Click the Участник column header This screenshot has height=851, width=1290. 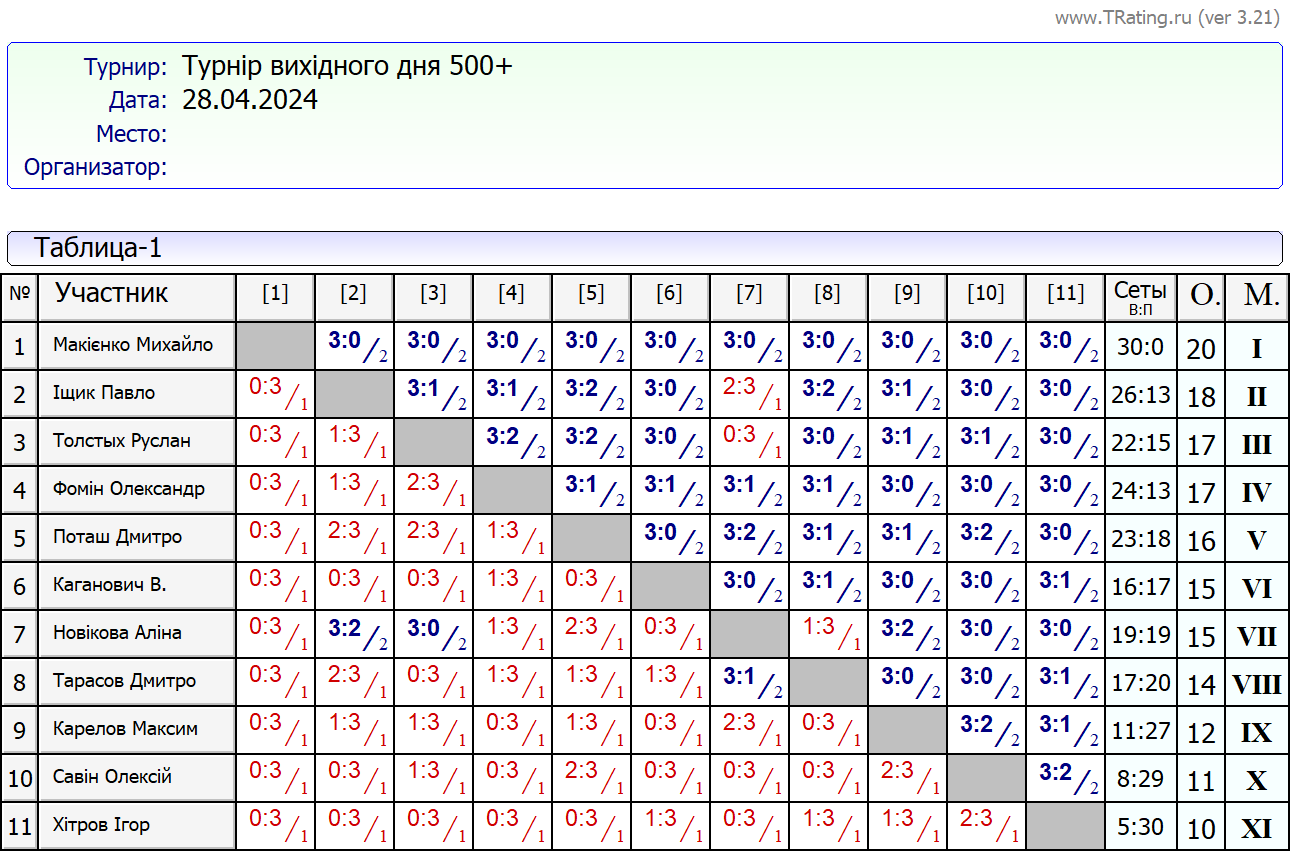point(111,293)
